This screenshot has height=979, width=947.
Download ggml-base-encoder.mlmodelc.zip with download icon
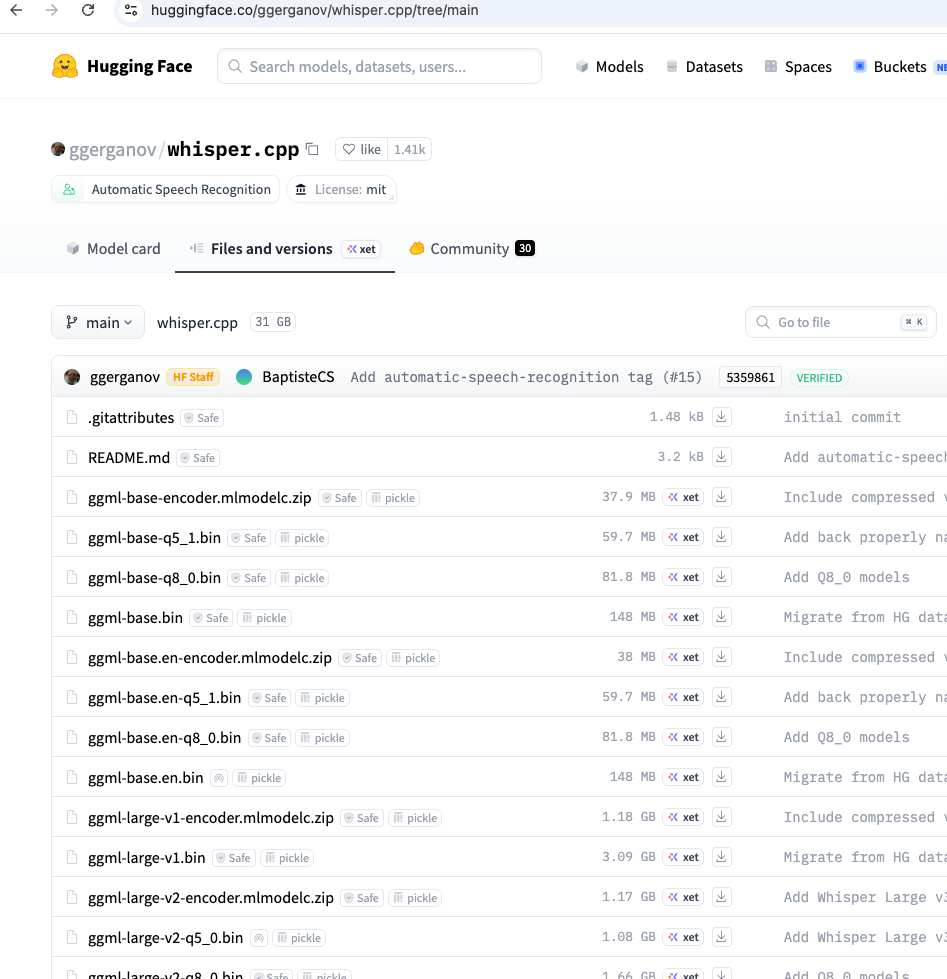[x=722, y=497]
